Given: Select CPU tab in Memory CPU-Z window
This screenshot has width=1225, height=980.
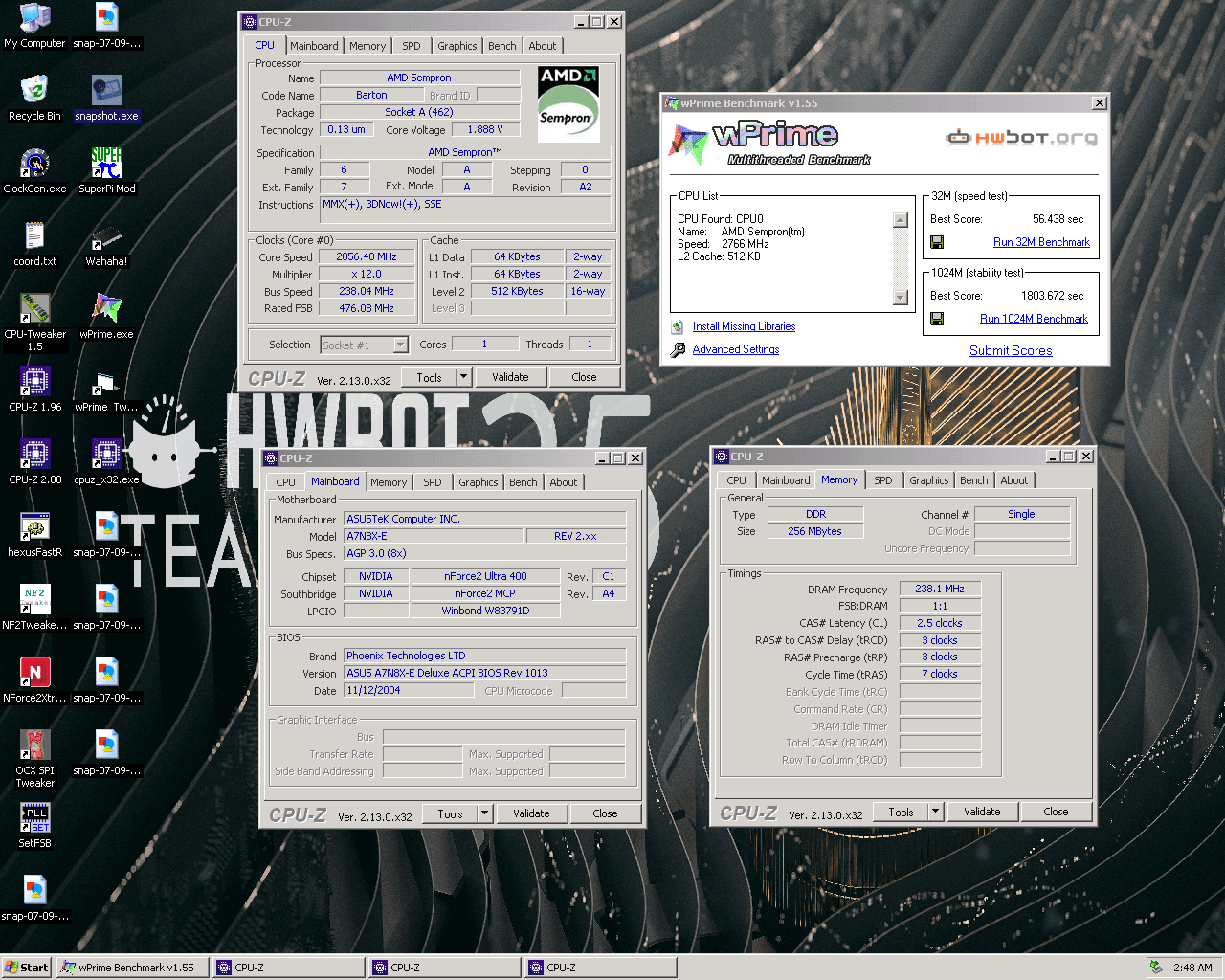Looking at the screenshot, I should 736,480.
